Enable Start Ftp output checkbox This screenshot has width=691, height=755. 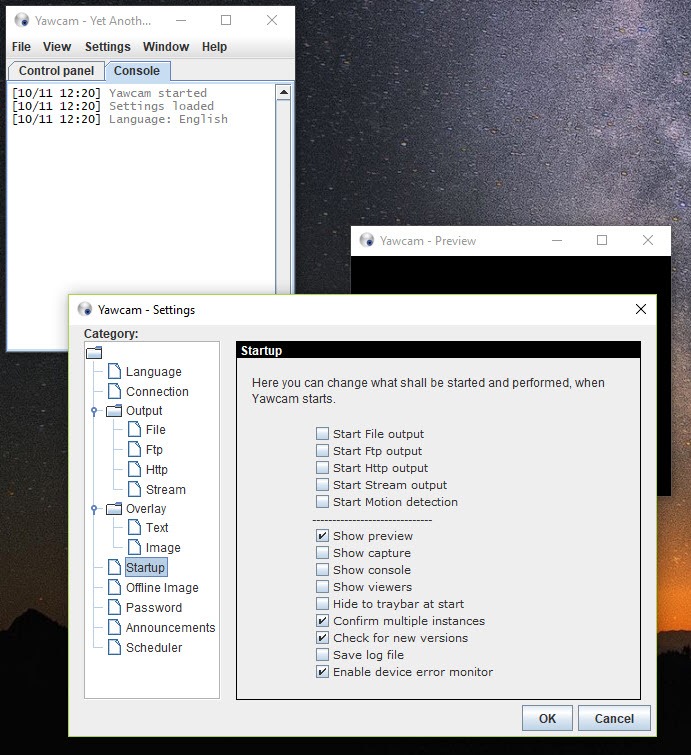pos(322,451)
